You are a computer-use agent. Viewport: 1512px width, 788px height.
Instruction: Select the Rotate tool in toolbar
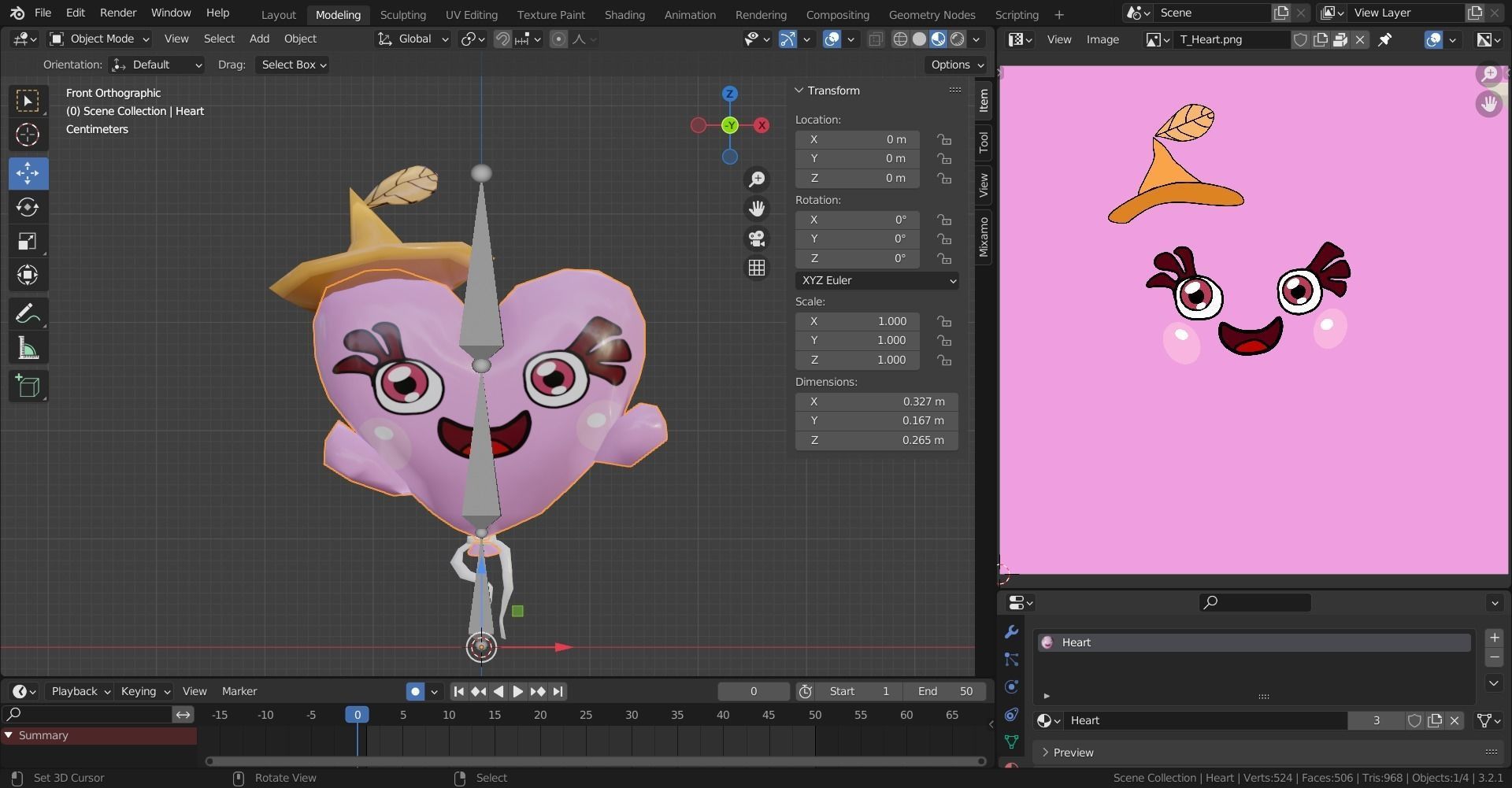pos(28,207)
